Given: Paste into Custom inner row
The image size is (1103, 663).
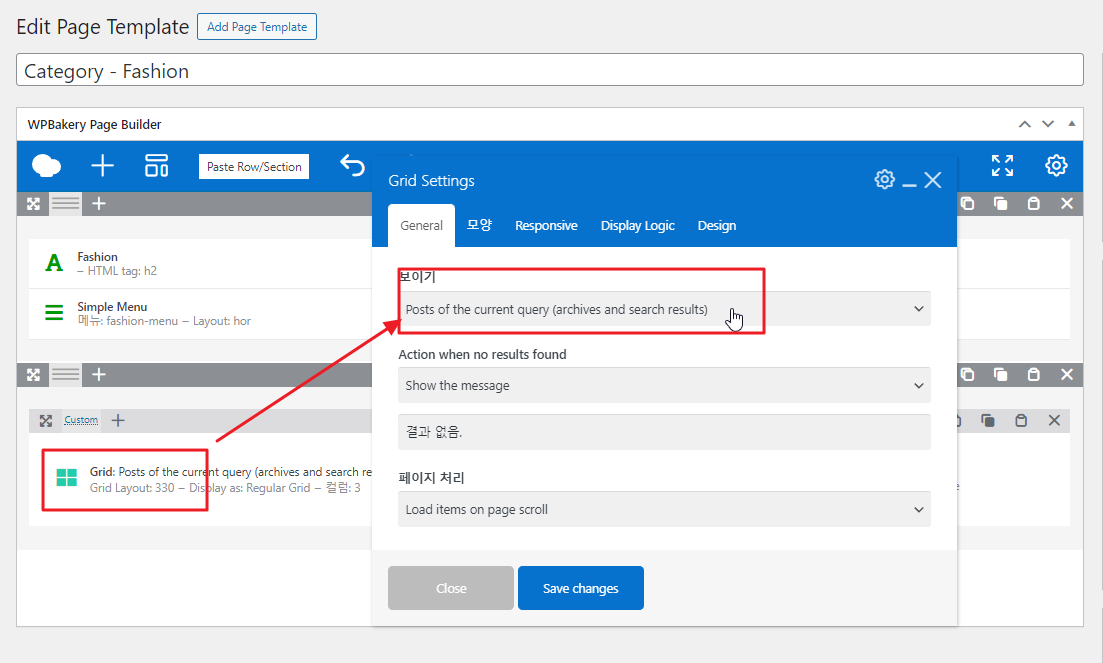Looking at the screenshot, I should click(1021, 420).
